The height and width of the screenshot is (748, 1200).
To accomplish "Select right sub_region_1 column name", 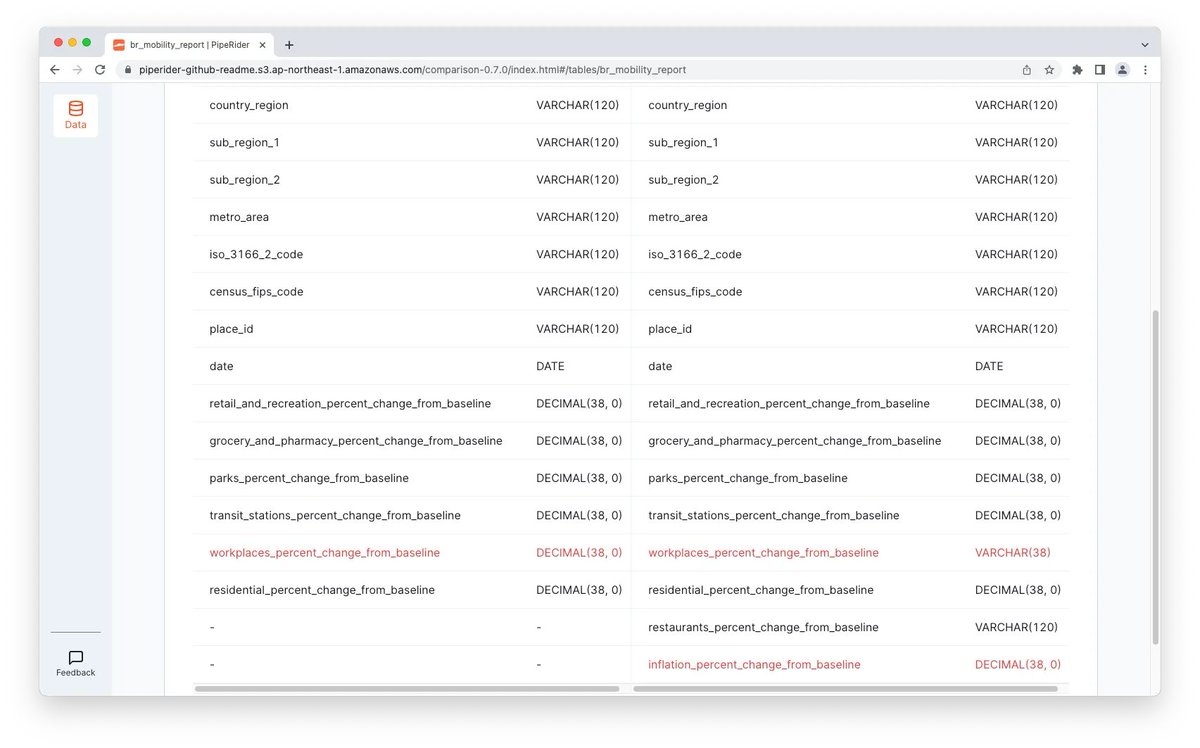I will [683, 143].
